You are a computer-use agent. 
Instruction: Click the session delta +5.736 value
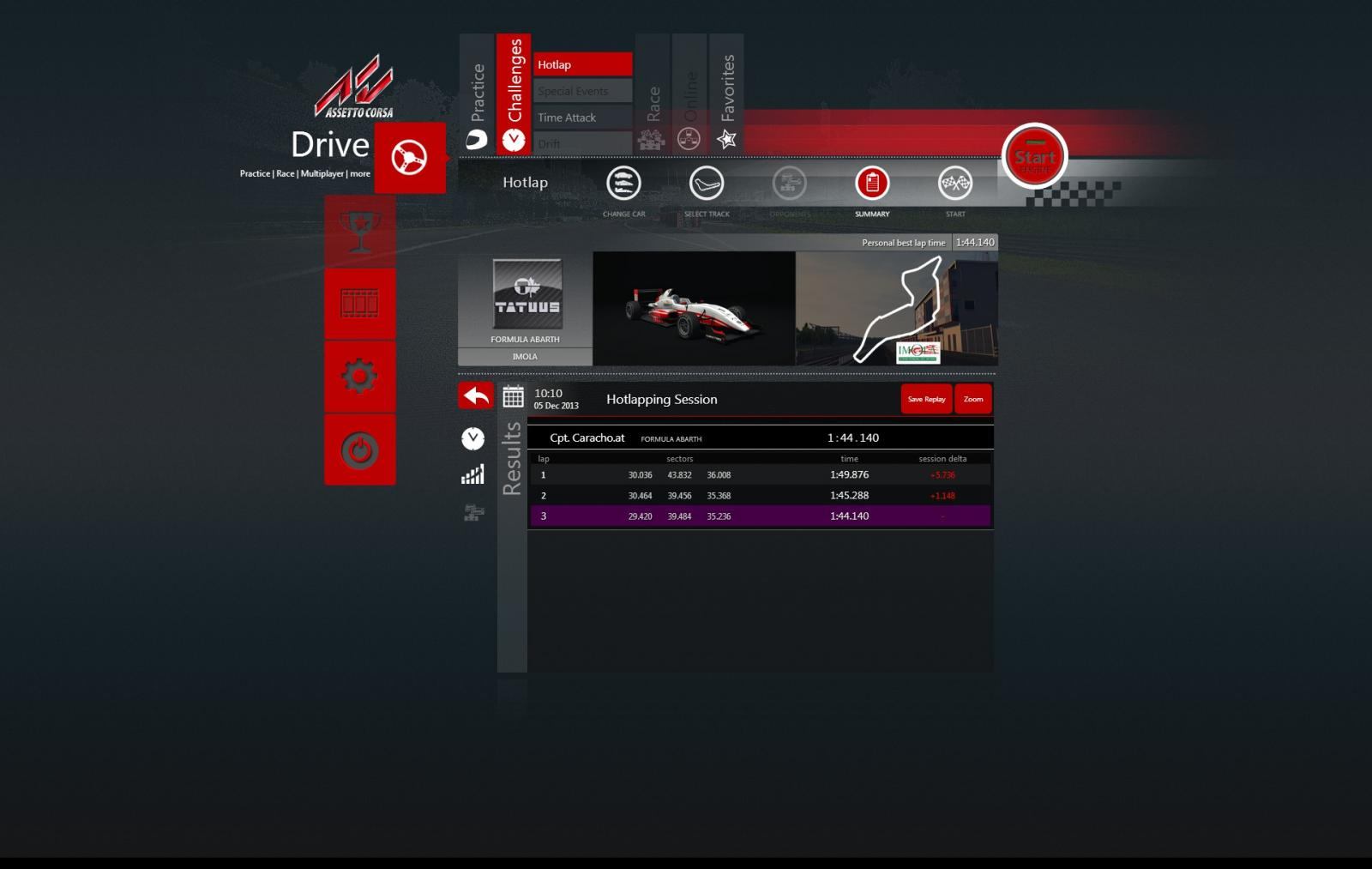[x=942, y=475]
